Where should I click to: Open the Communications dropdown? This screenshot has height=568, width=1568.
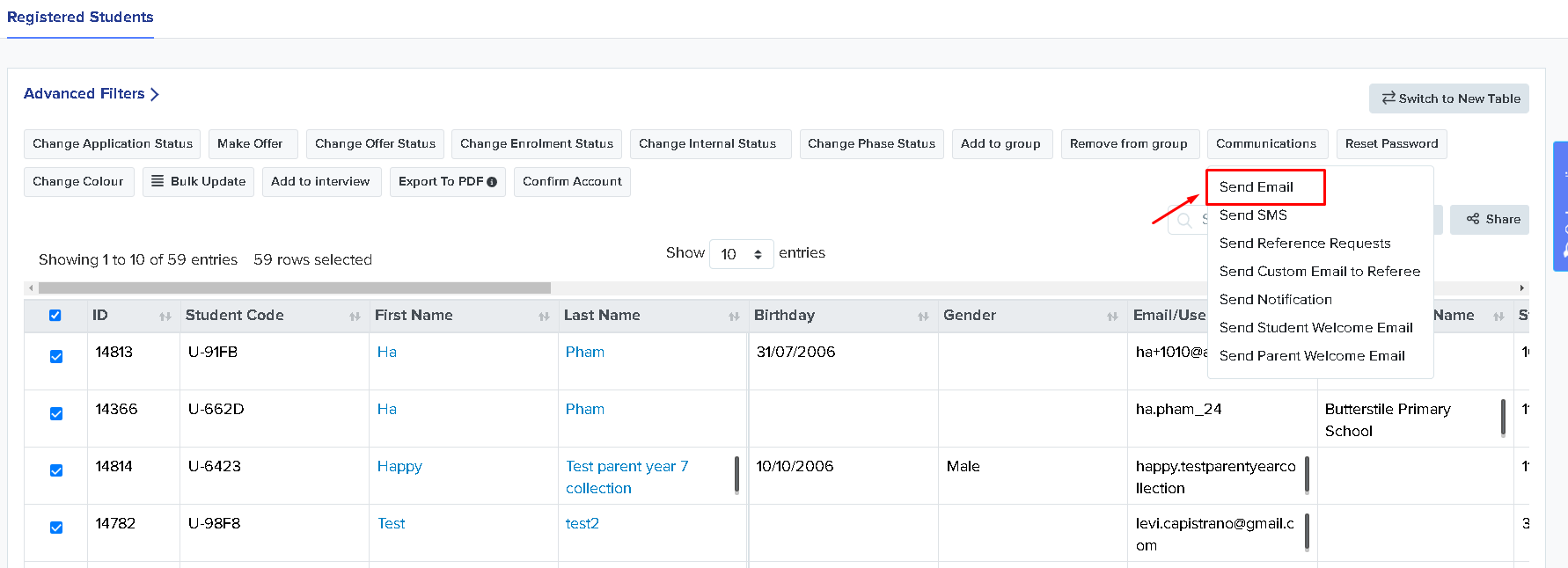click(x=1266, y=144)
